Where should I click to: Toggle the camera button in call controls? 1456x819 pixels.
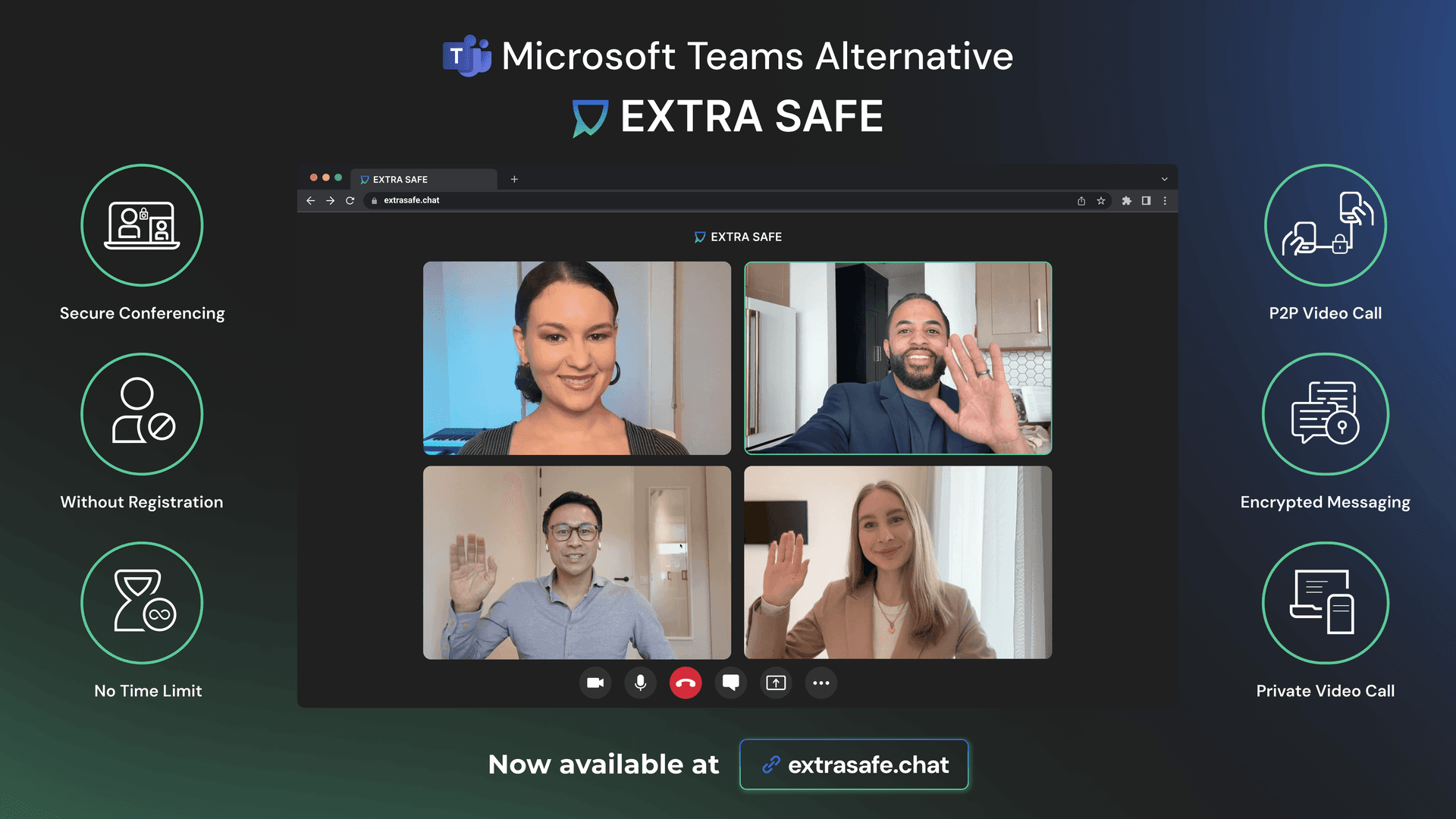595,682
